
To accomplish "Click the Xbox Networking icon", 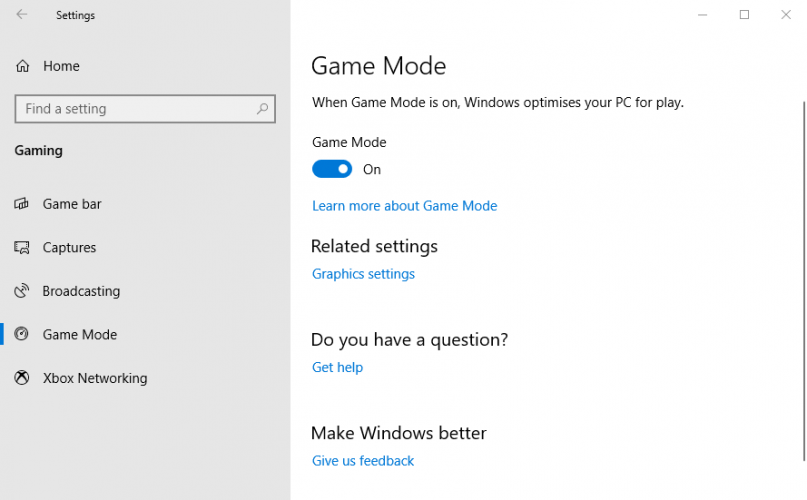I will point(22,379).
